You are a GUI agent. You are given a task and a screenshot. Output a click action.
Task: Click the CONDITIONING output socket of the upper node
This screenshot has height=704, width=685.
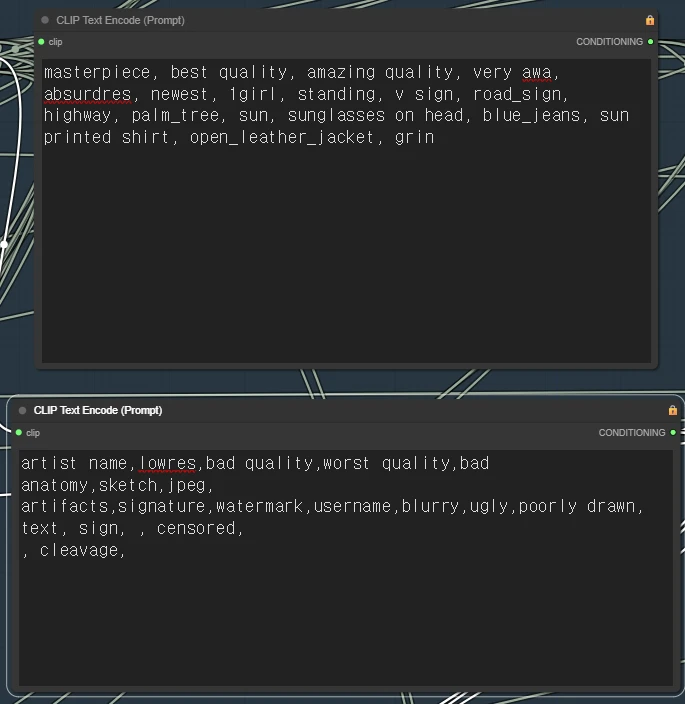[x=650, y=42]
